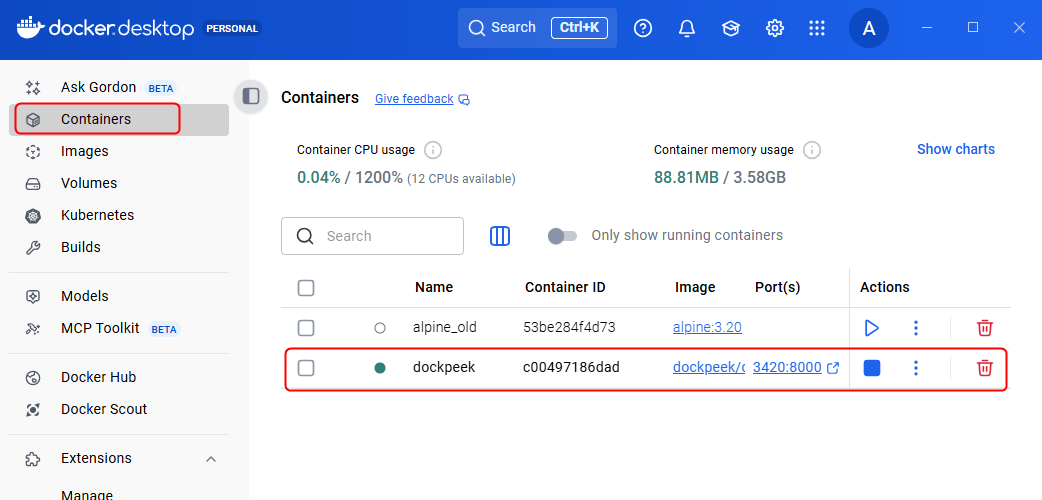
Task: Stop the dockpeek container
Action: [871, 368]
